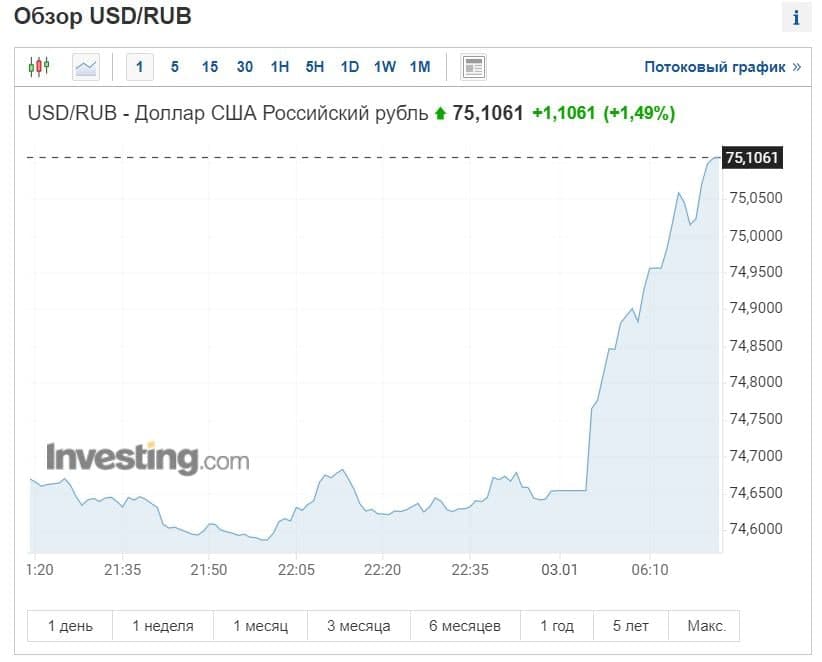Select the 15 minute interval

click(209, 67)
